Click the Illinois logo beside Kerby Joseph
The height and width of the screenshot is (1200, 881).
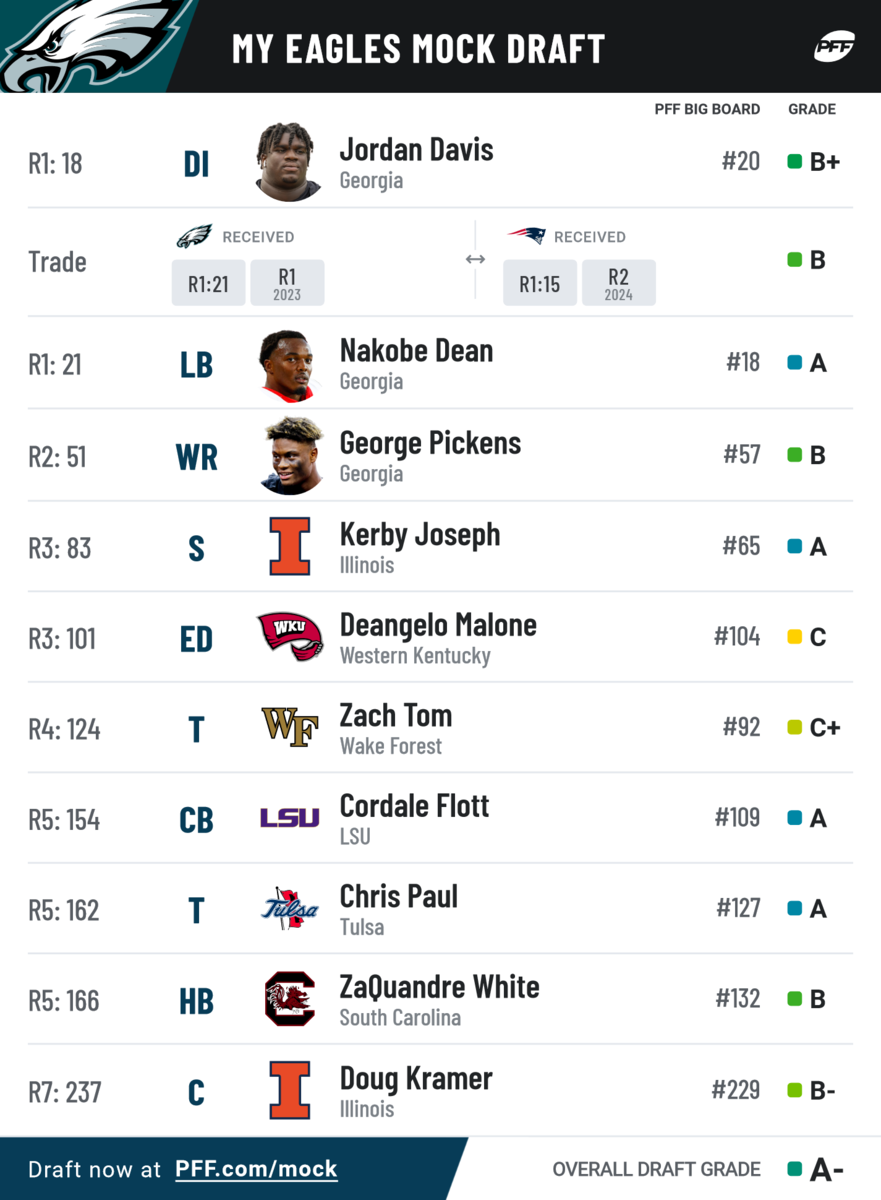pyautogui.click(x=290, y=546)
